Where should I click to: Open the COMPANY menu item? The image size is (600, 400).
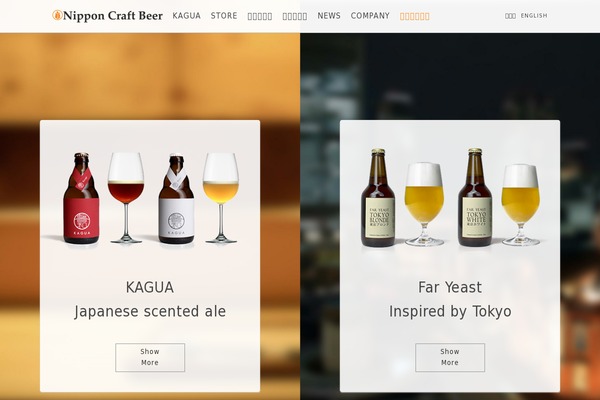[370, 16]
